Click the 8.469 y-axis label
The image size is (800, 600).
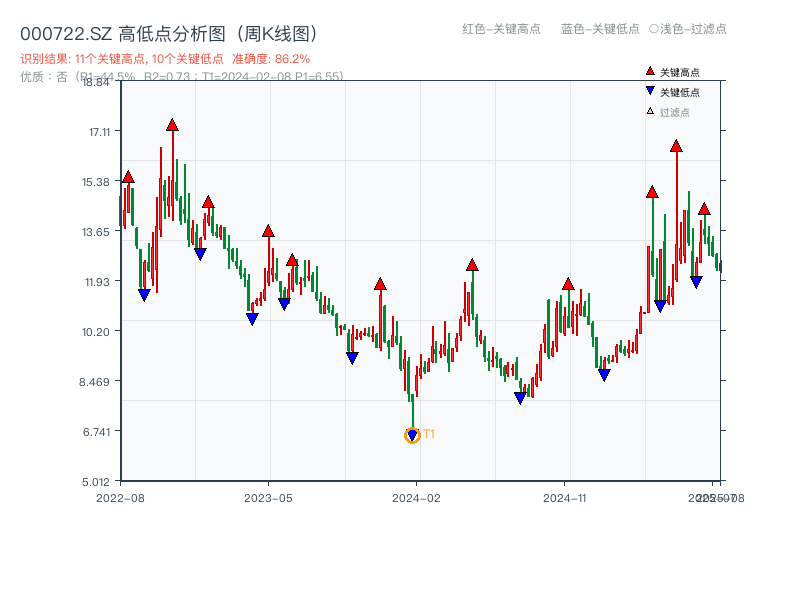pyautogui.click(x=94, y=382)
